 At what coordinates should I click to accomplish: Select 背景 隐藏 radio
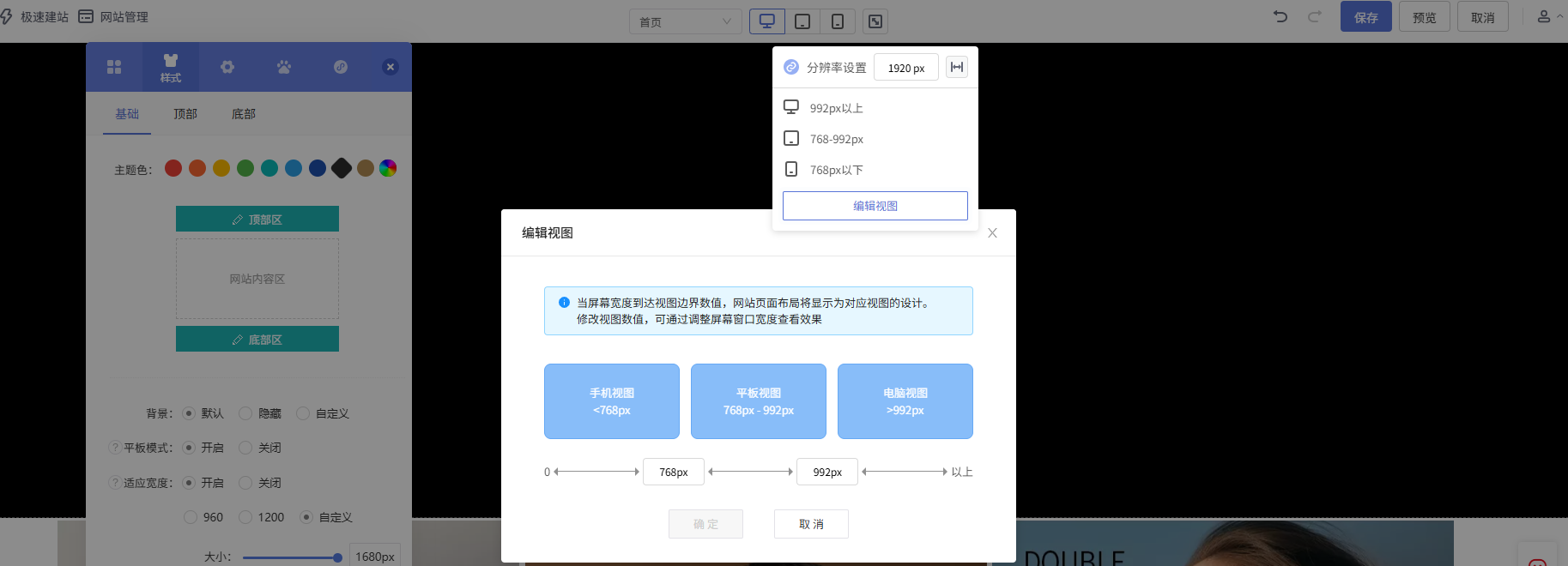tap(245, 413)
